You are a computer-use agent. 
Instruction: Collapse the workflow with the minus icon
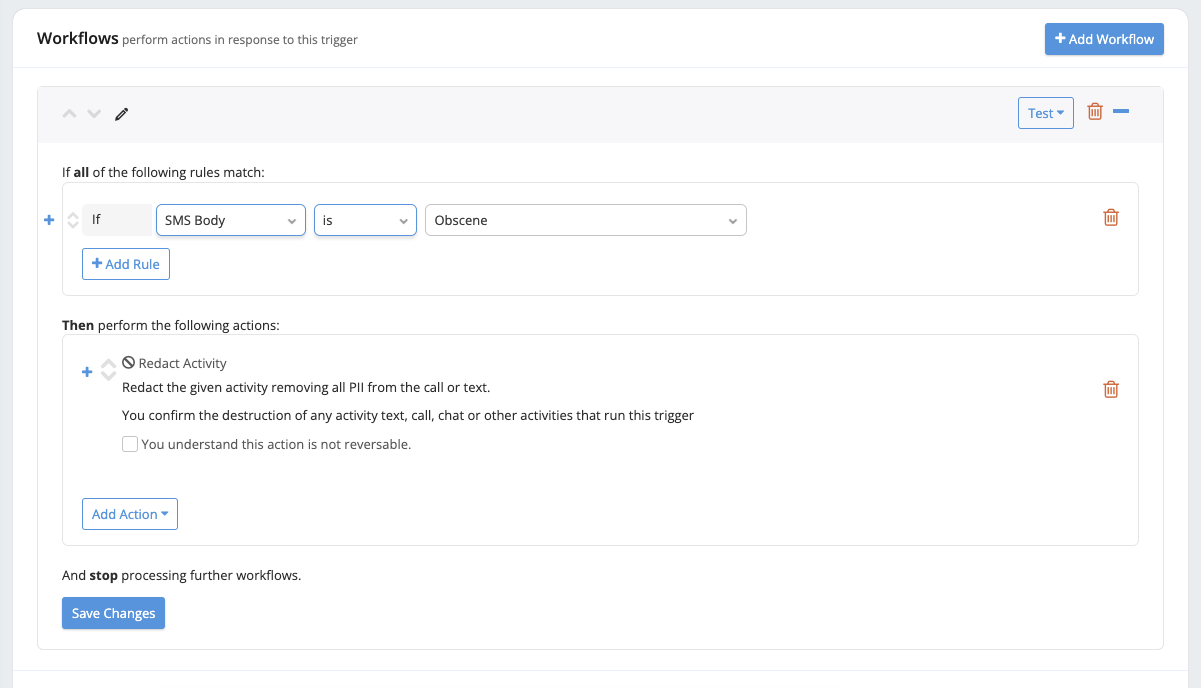1121,112
